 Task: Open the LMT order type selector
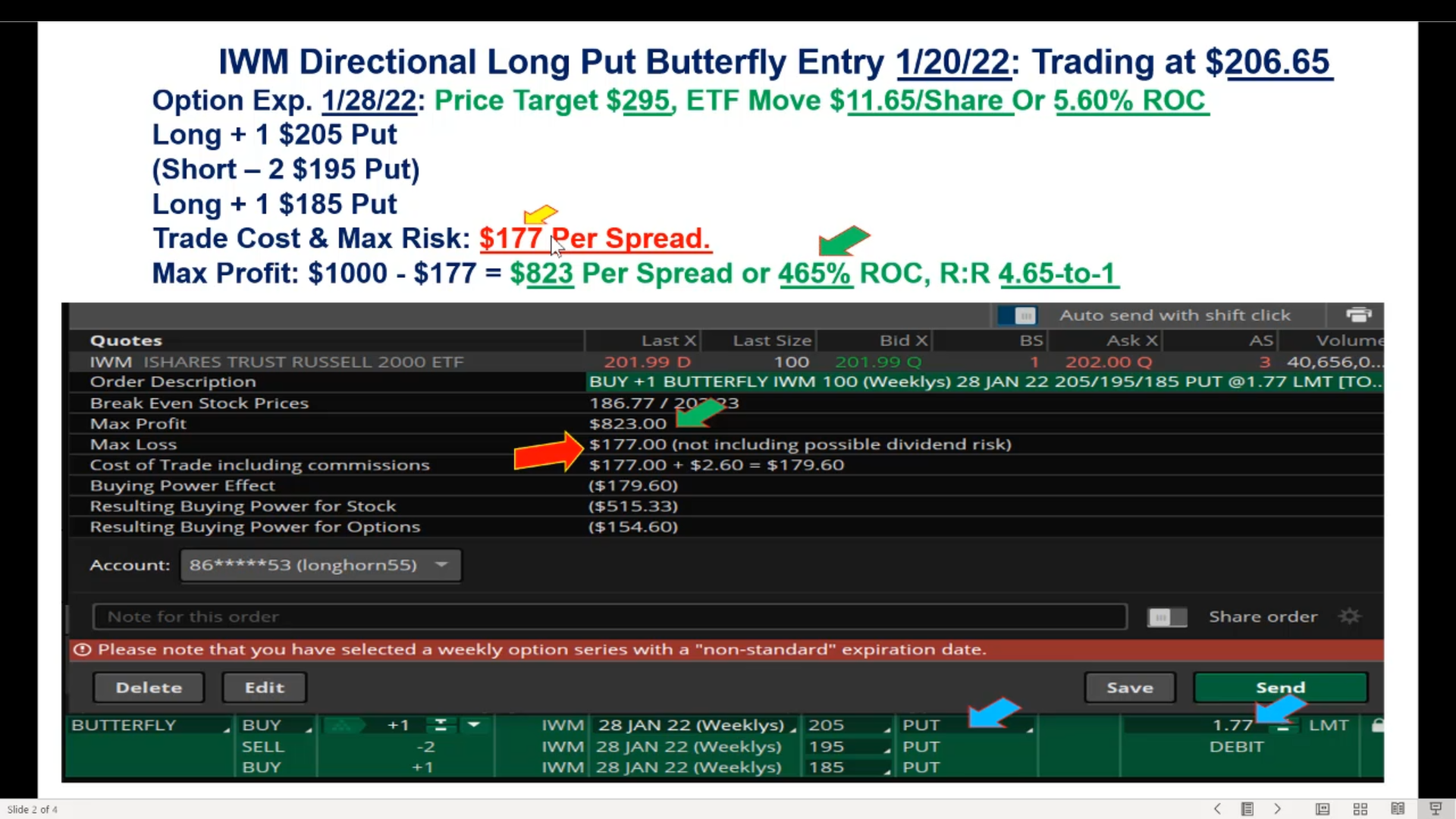tap(1329, 726)
